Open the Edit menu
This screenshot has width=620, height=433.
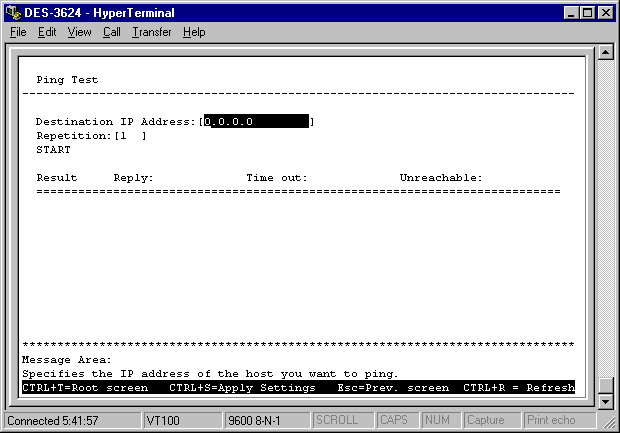(x=47, y=32)
